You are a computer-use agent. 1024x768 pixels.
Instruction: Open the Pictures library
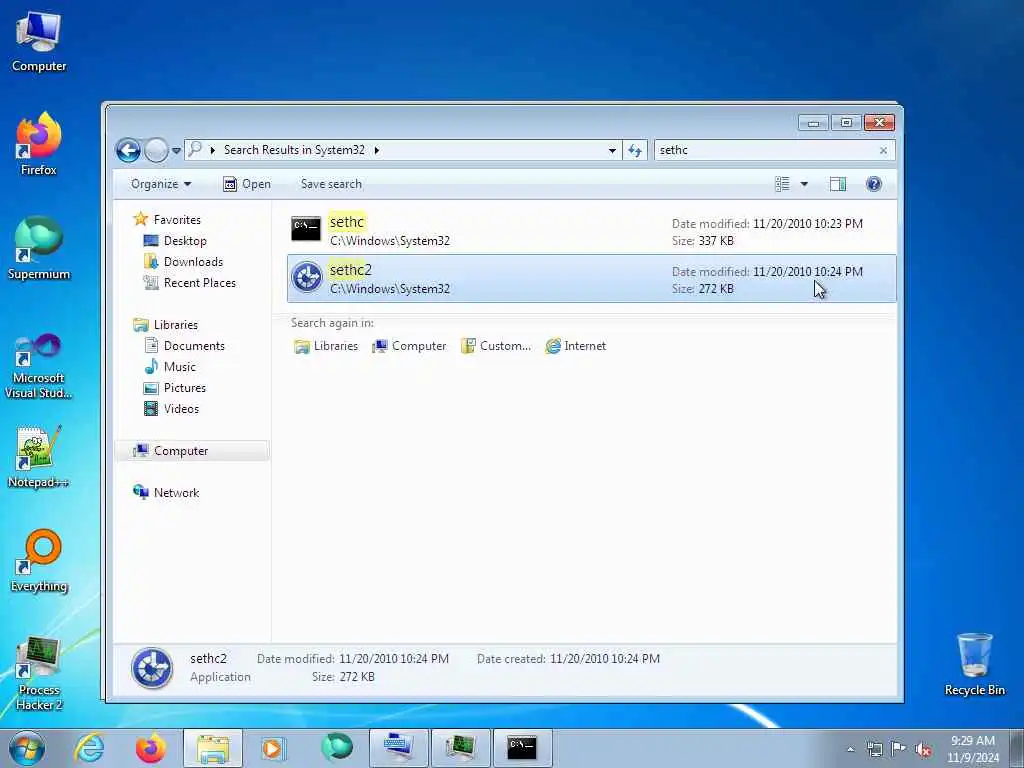tap(175, 388)
